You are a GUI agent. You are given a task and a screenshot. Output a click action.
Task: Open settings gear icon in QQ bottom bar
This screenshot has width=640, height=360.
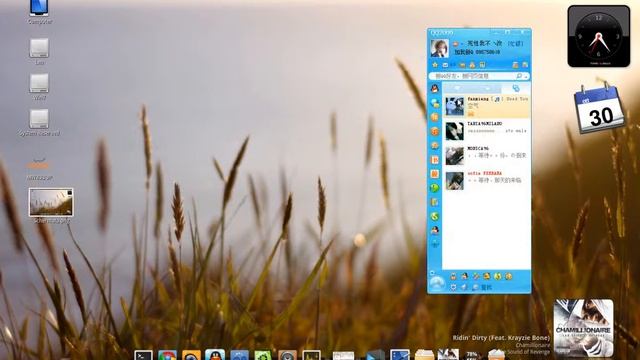click(x=453, y=287)
